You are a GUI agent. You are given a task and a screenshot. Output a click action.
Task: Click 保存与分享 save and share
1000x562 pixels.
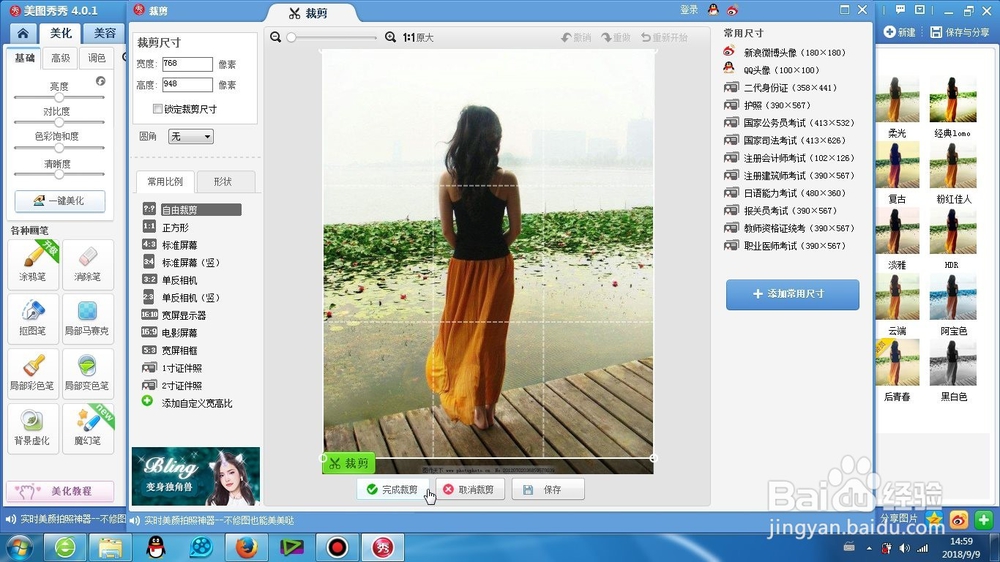point(960,32)
